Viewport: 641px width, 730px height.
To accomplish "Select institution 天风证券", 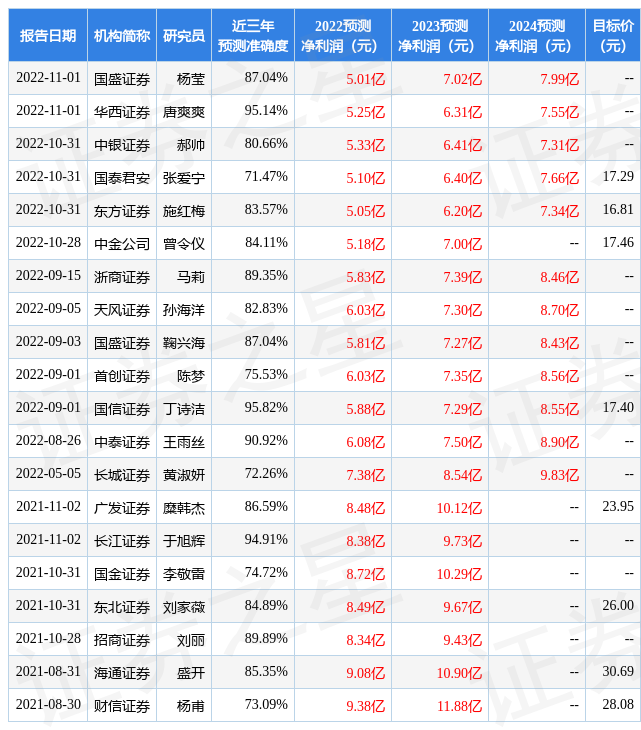I will 122,310.
